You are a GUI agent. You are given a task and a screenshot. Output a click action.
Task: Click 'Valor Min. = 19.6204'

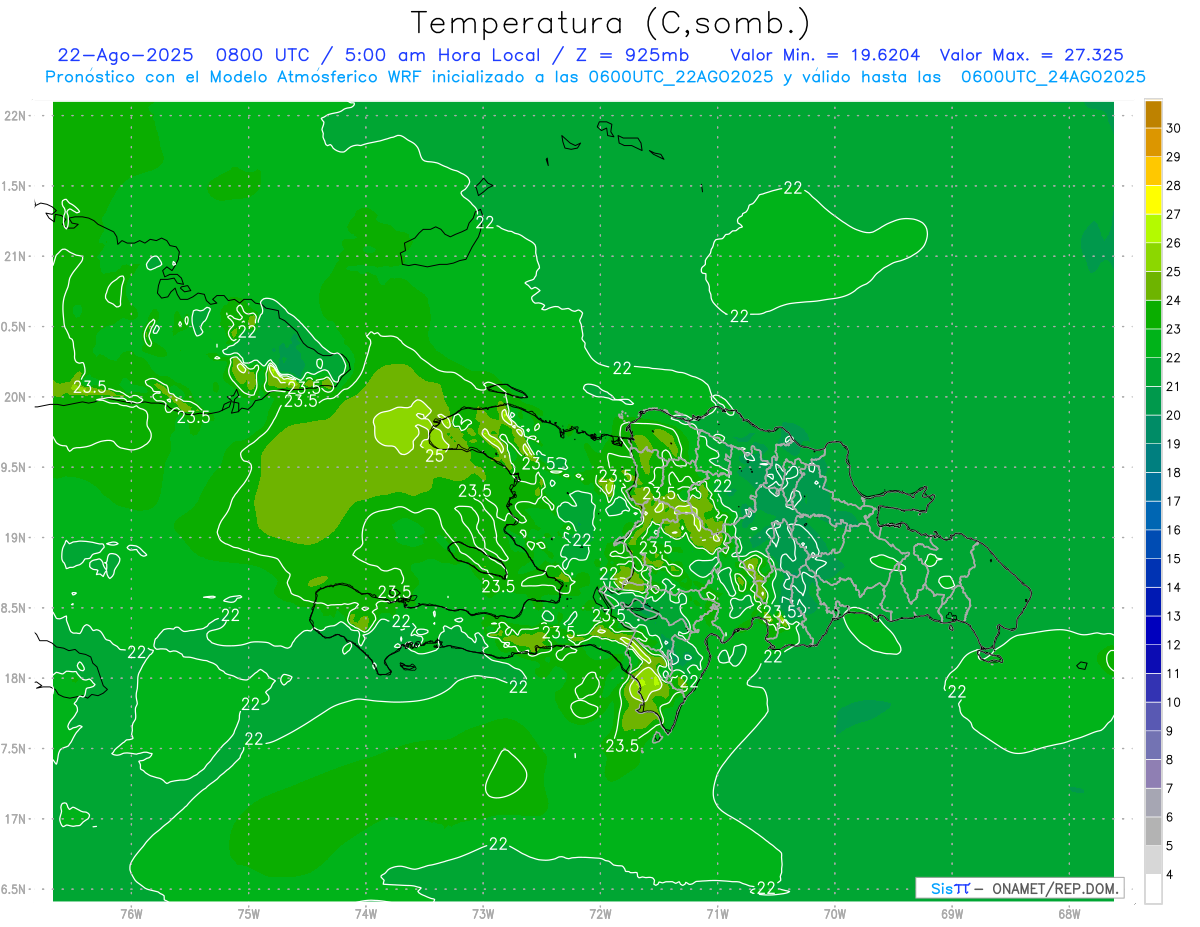[x=825, y=55]
